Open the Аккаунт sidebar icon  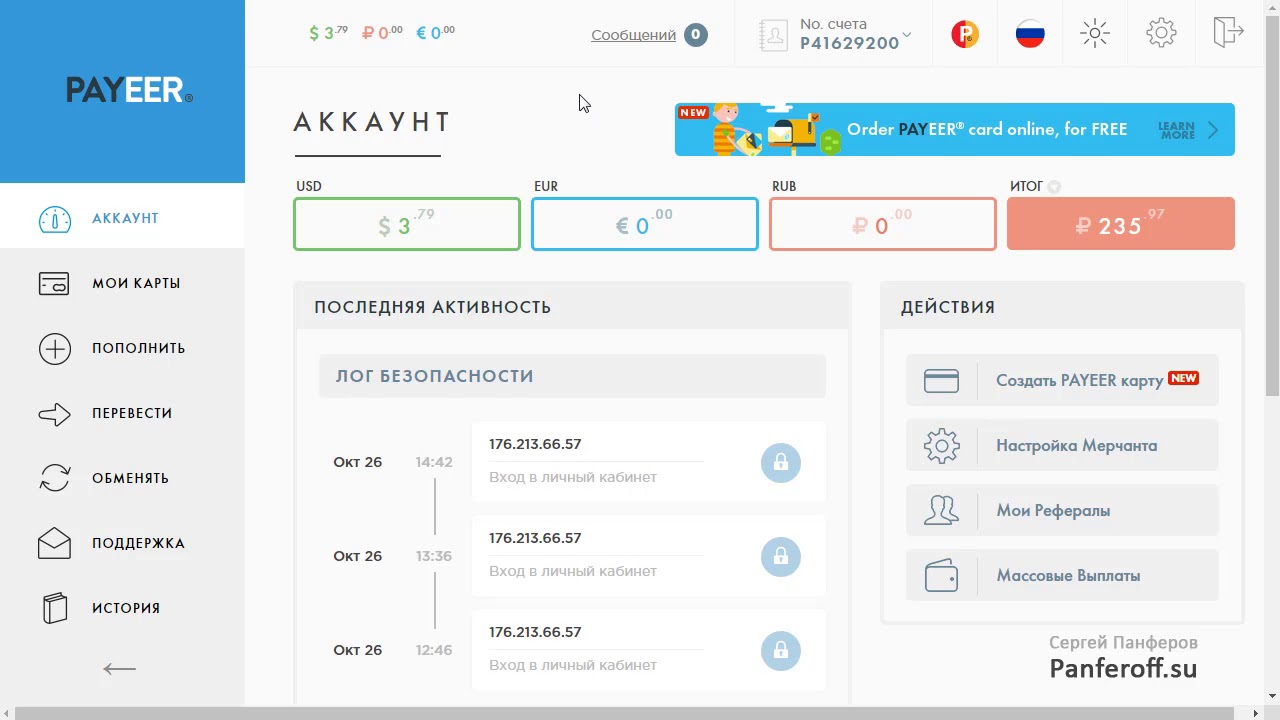(55, 219)
